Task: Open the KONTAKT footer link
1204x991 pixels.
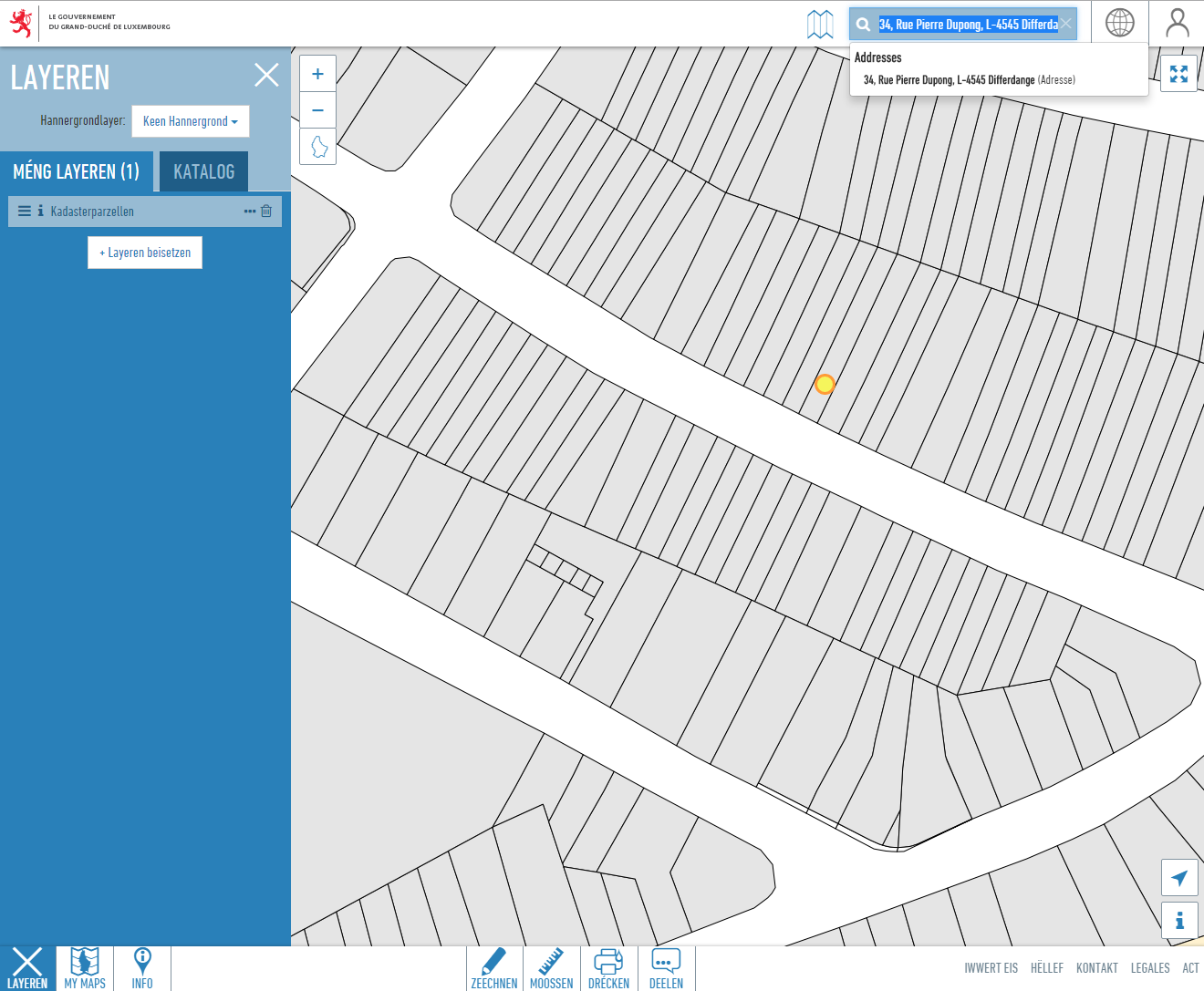Action: [1096, 968]
